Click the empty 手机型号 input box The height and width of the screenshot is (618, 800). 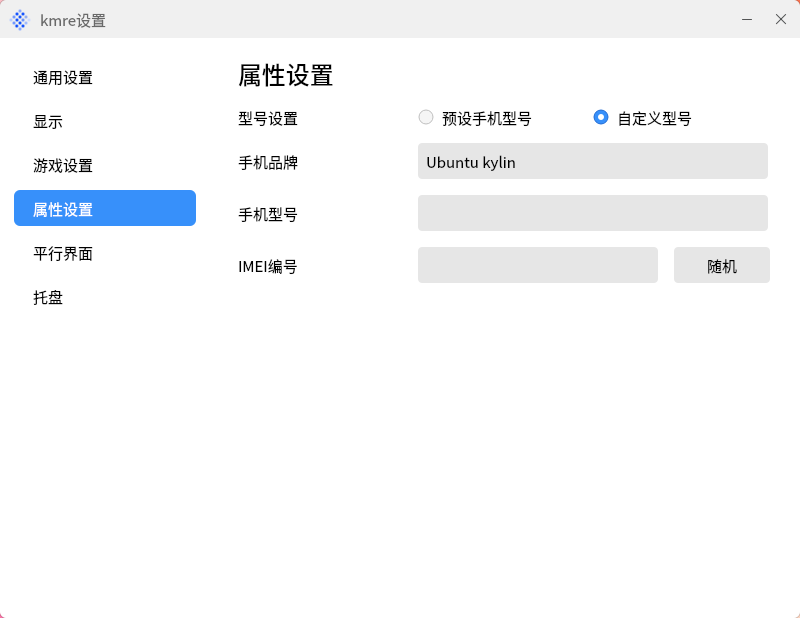click(592, 213)
